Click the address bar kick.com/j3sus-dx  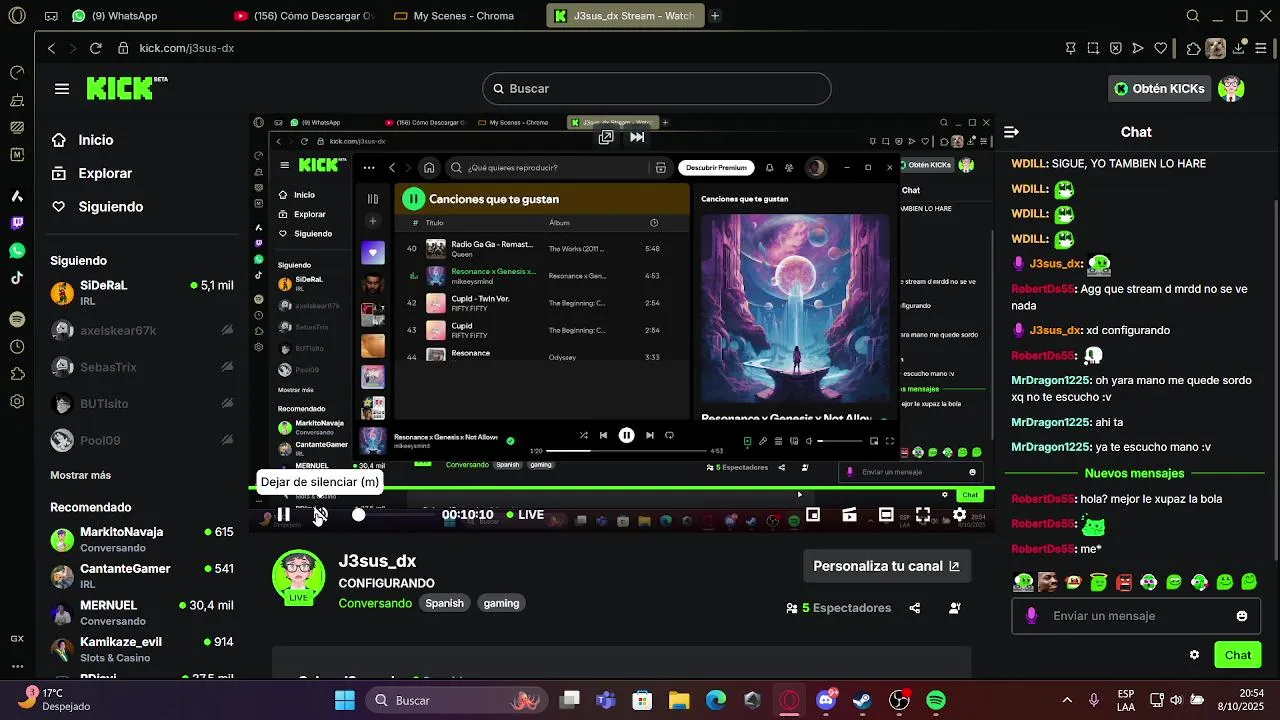tap(186, 48)
